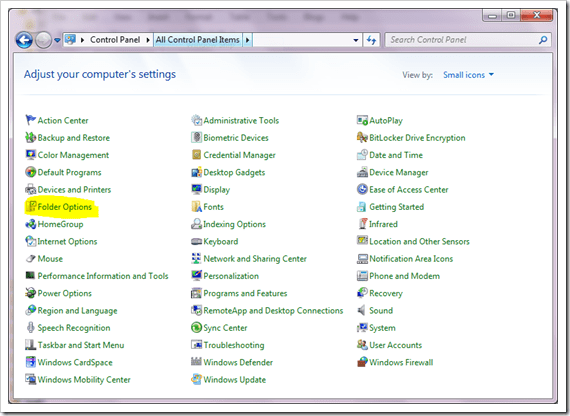The height and width of the screenshot is (416, 570).
Task: Open Infrared link
Action: pos(383,224)
